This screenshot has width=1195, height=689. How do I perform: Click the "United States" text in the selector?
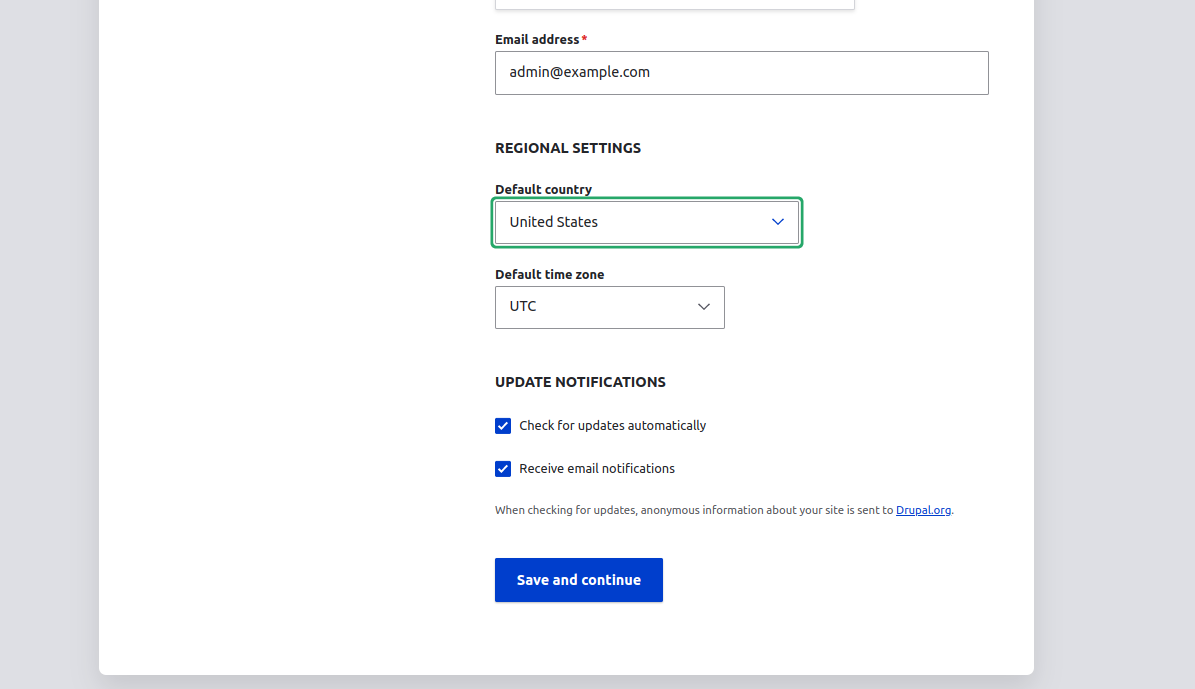coord(553,222)
